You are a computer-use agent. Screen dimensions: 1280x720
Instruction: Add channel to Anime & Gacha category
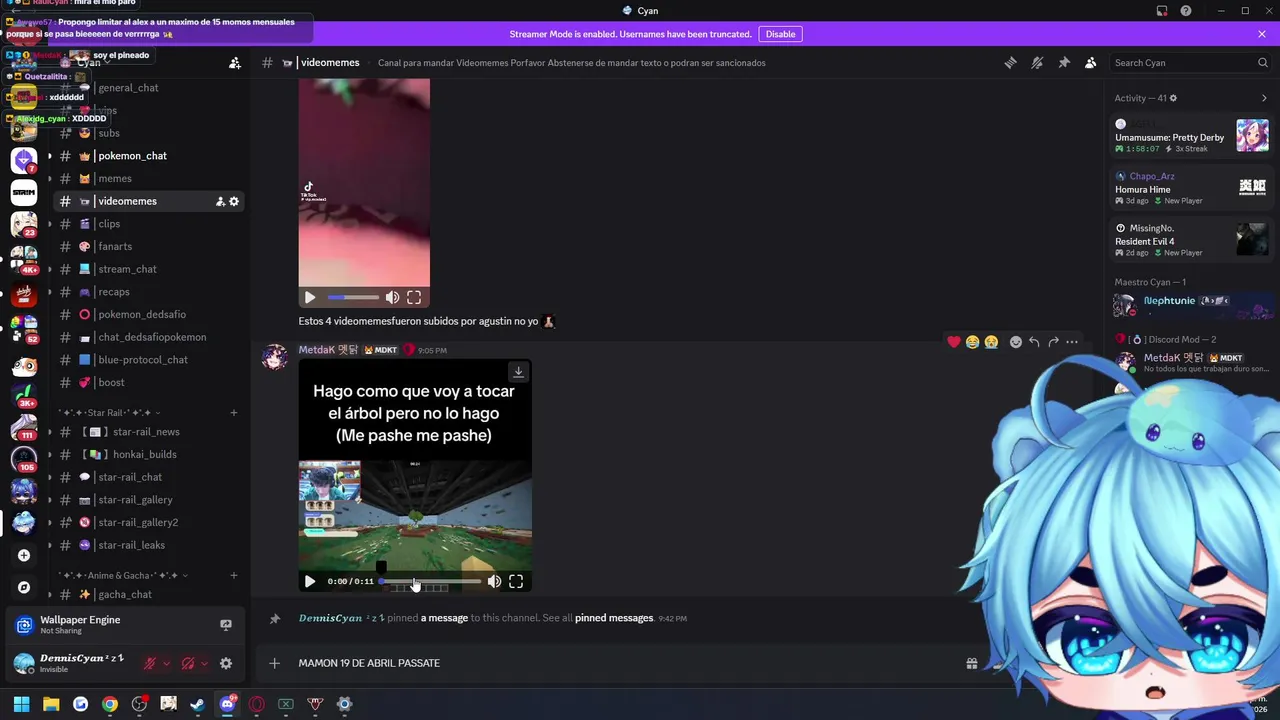click(x=234, y=576)
